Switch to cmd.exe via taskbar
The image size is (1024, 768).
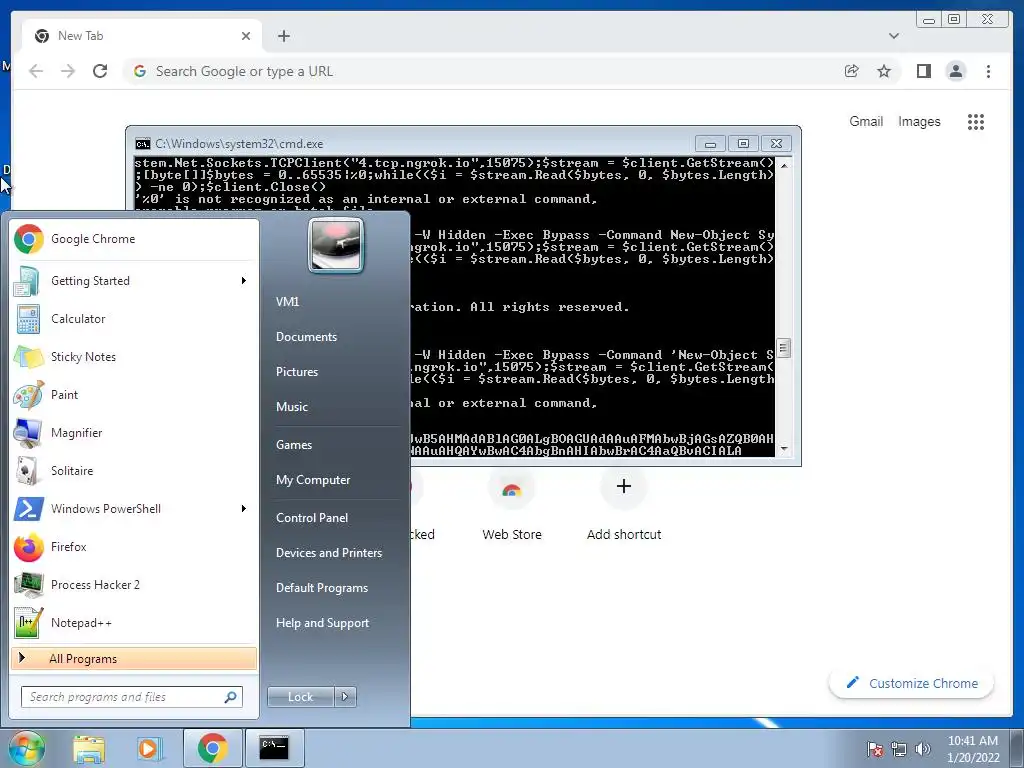pos(274,748)
